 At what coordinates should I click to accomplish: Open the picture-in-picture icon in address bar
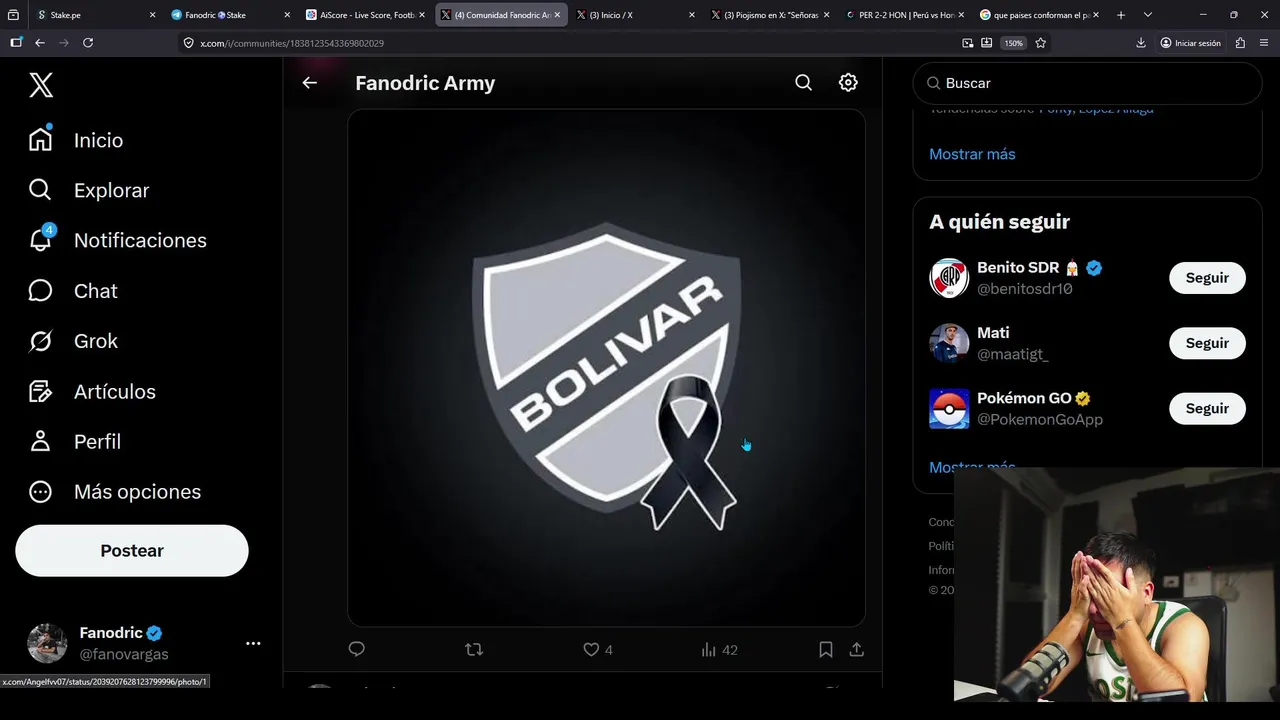(x=968, y=43)
